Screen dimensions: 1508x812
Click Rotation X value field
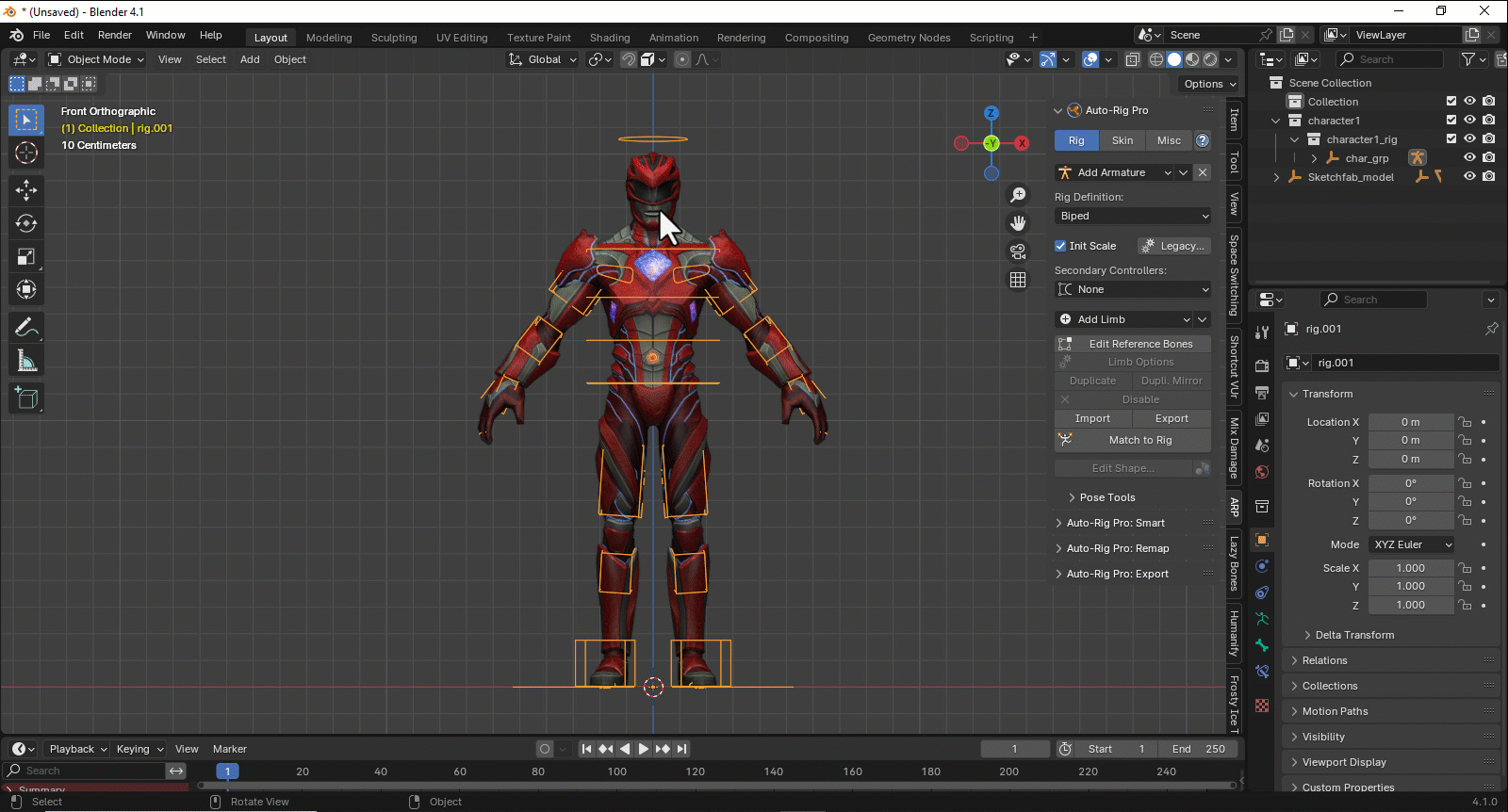pos(1411,483)
